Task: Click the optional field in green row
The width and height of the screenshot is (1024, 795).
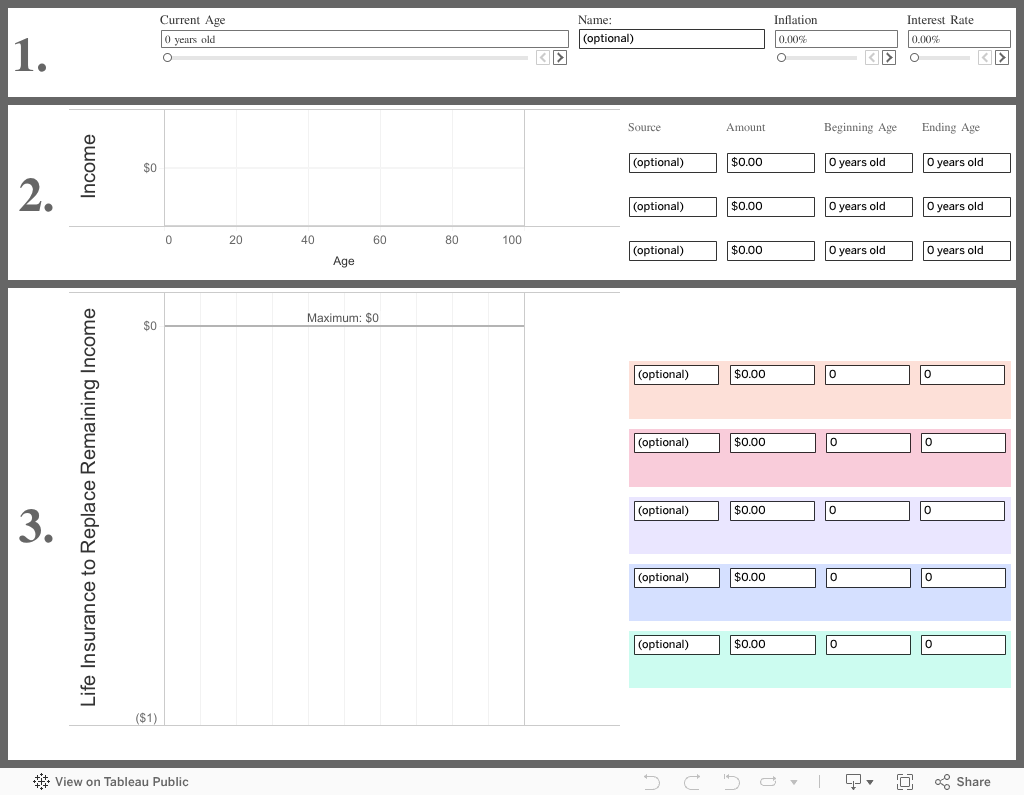Action: coord(676,645)
